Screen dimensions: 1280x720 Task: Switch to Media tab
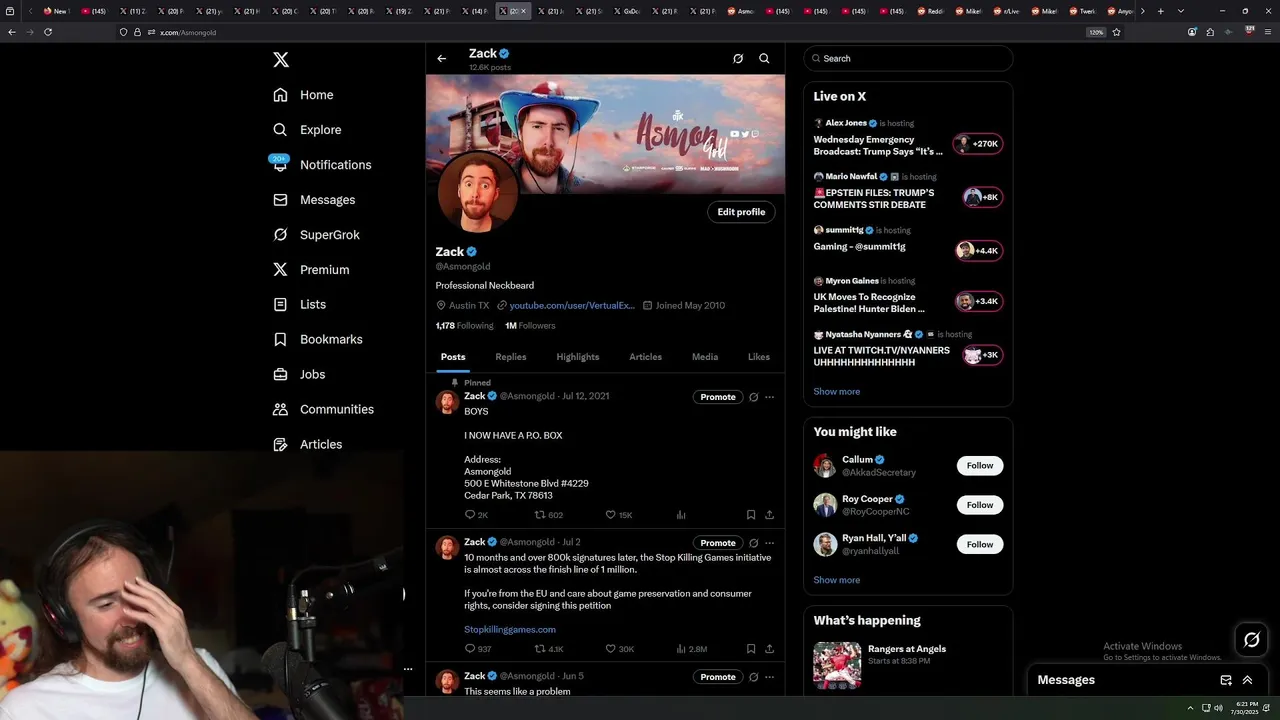click(705, 357)
